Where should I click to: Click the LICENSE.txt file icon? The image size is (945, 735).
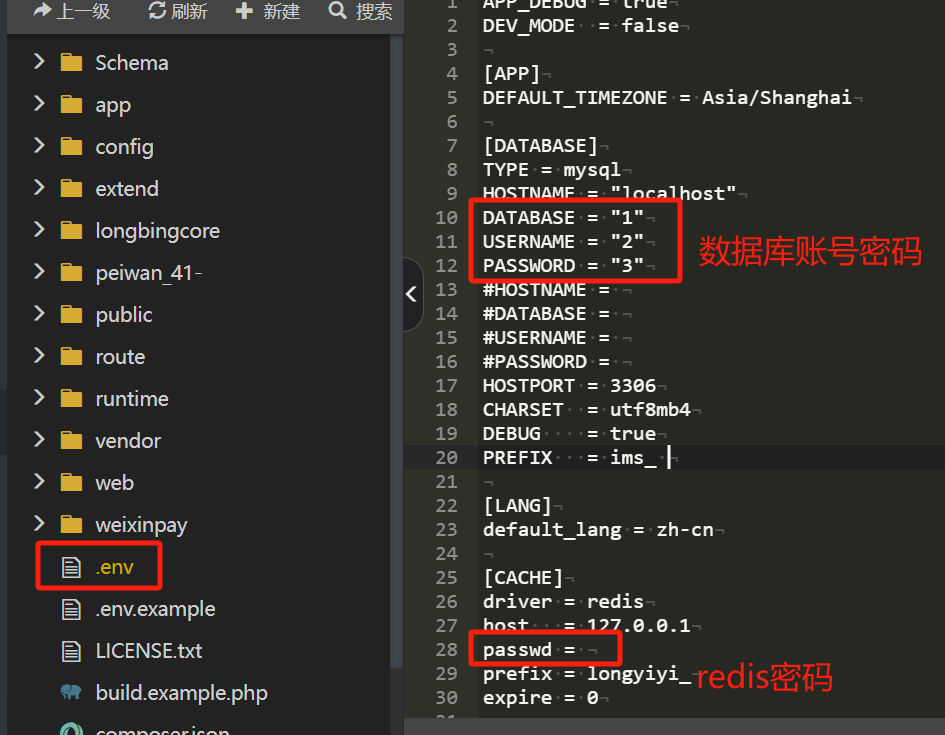coord(71,651)
